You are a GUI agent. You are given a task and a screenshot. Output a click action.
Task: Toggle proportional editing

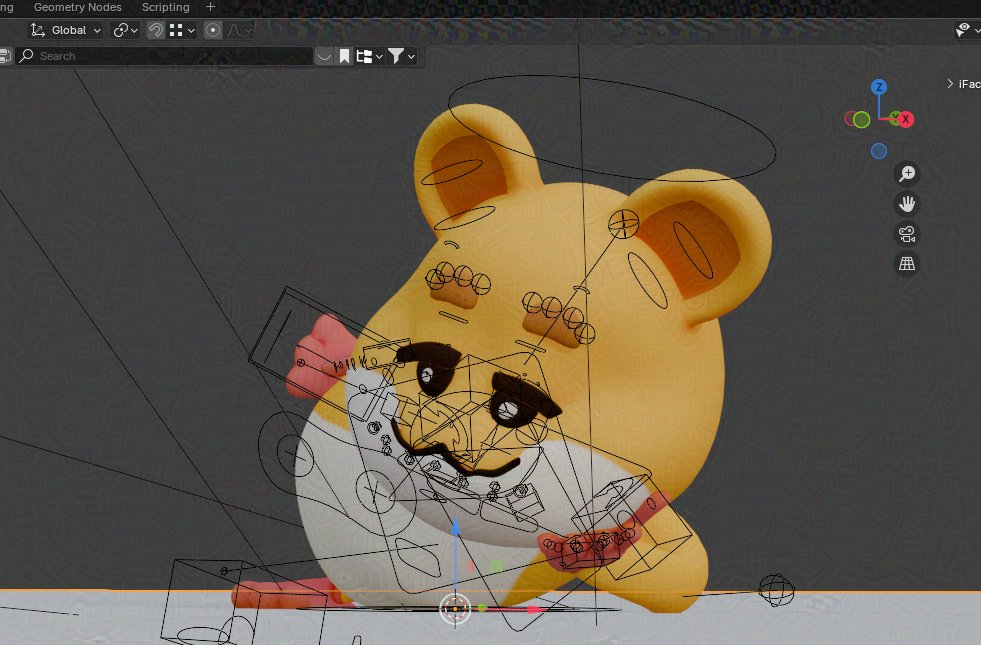tap(213, 30)
